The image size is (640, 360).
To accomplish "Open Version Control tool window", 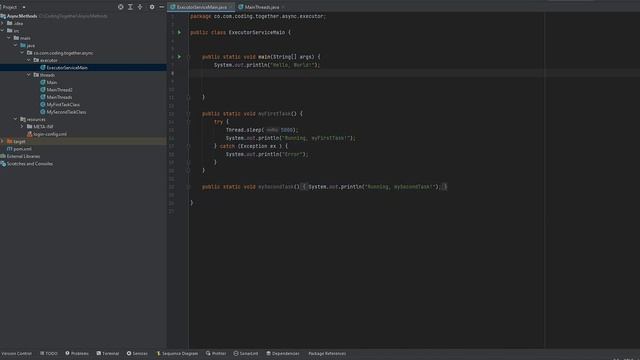I will click(x=16, y=353).
